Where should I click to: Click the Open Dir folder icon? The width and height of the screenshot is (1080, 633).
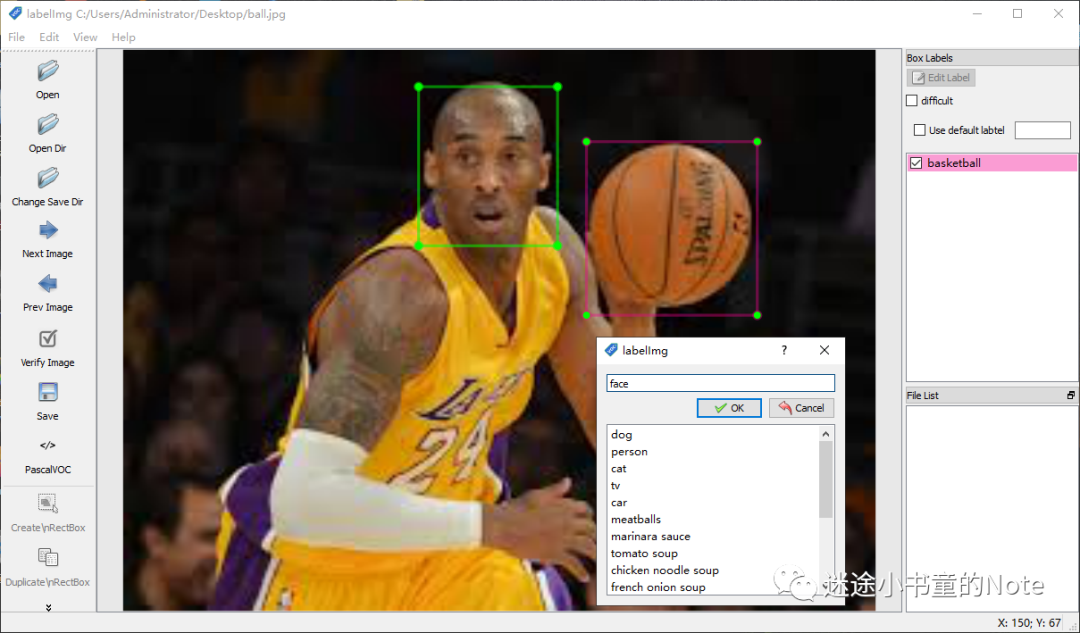pos(48,125)
